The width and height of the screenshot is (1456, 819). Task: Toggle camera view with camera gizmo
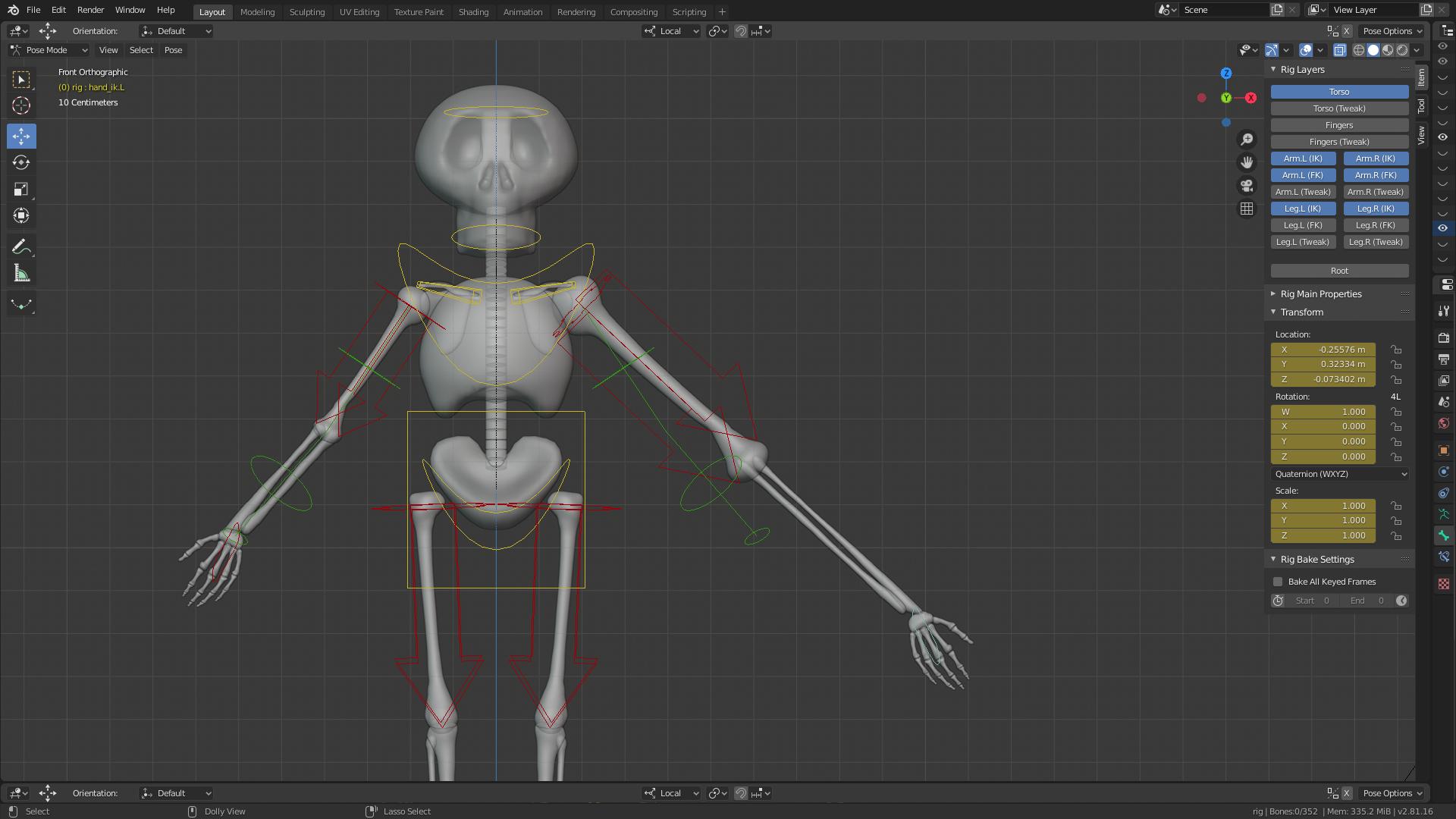pyautogui.click(x=1247, y=186)
